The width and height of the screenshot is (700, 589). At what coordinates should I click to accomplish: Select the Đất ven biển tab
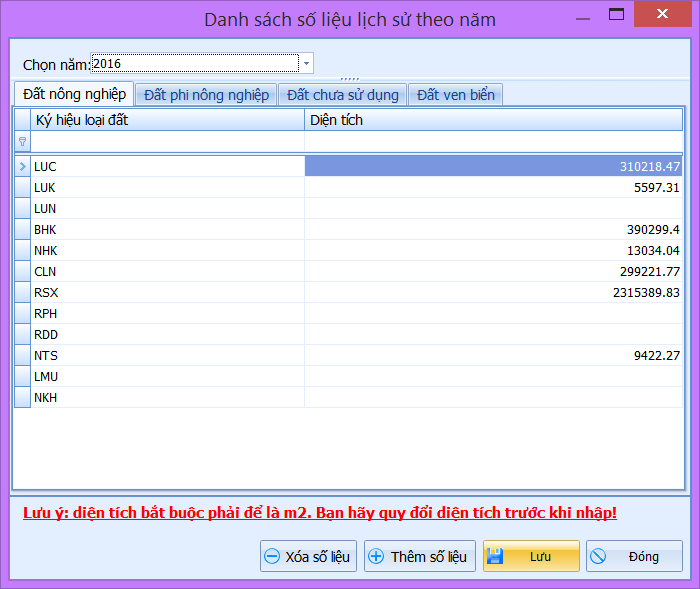point(455,95)
